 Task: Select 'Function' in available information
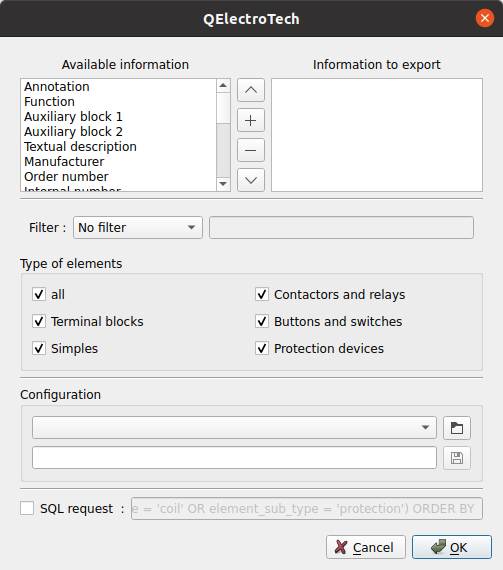tap(118, 101)
